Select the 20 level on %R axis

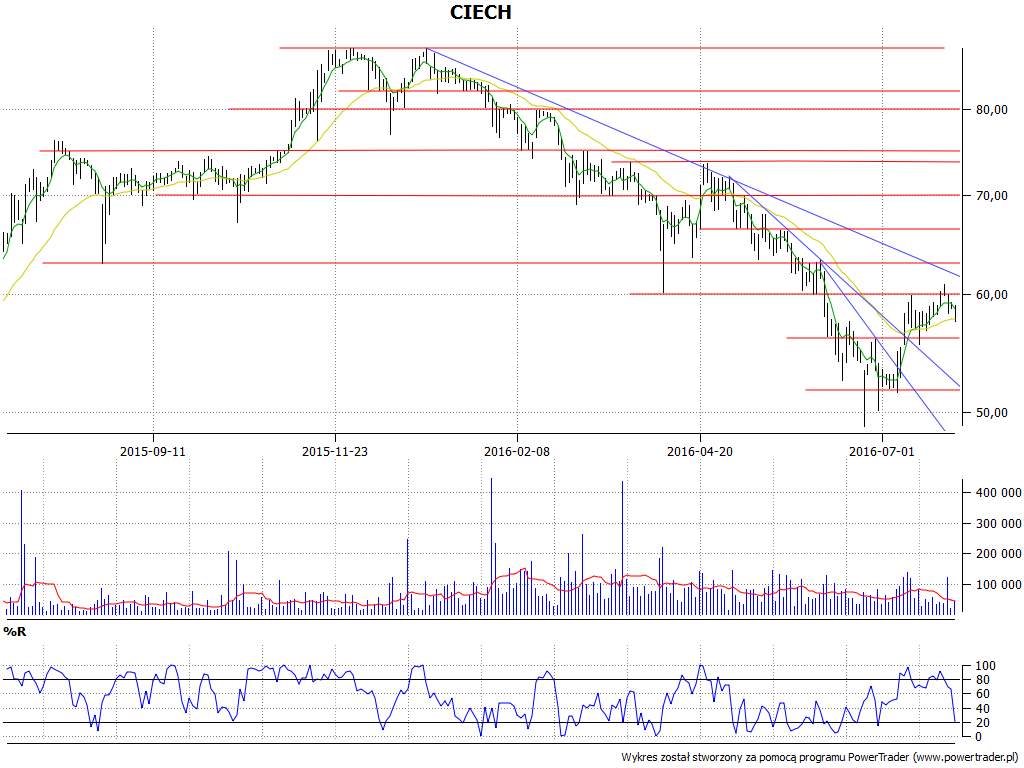click(985, 723)
